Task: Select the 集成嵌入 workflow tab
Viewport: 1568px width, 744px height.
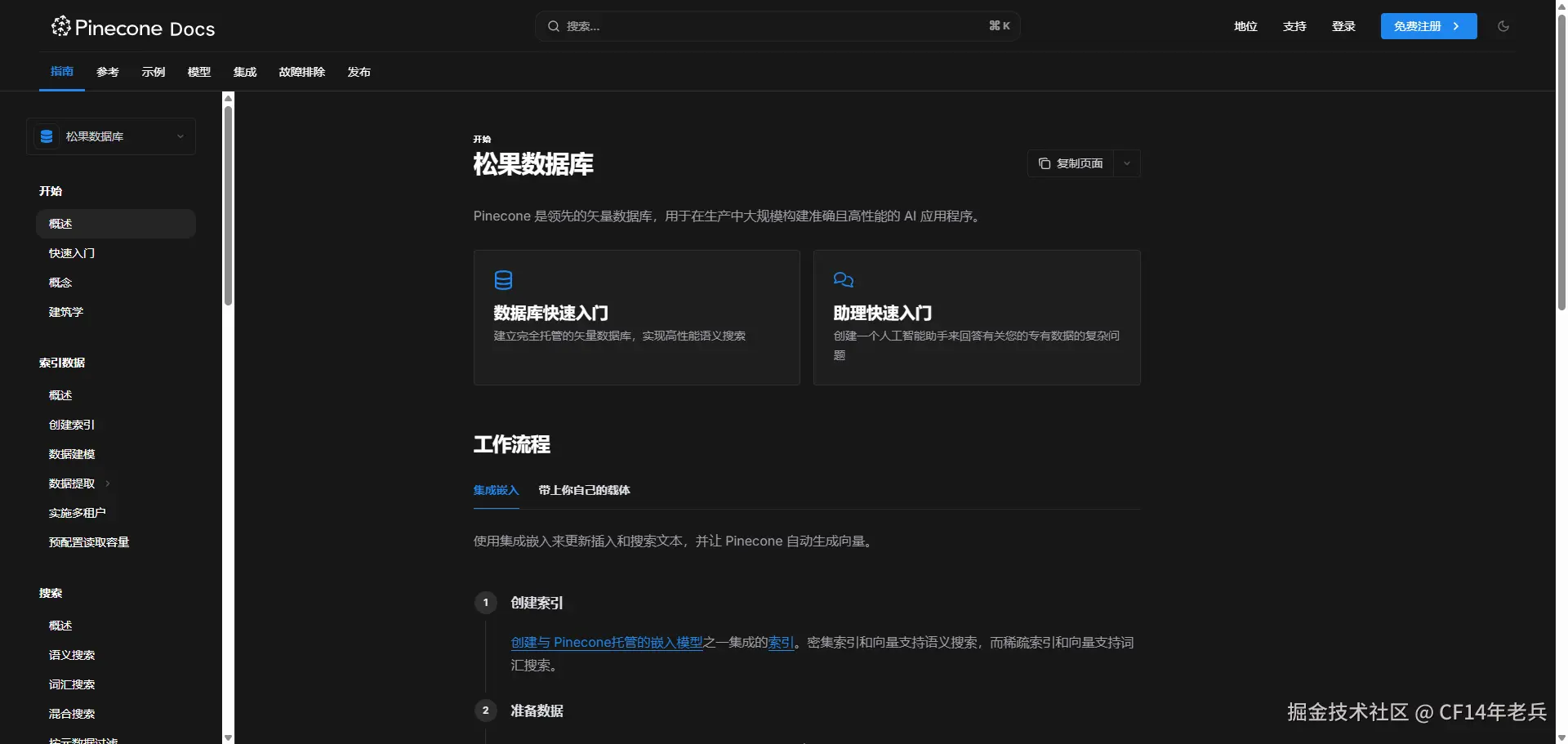Action: [497, 490]
